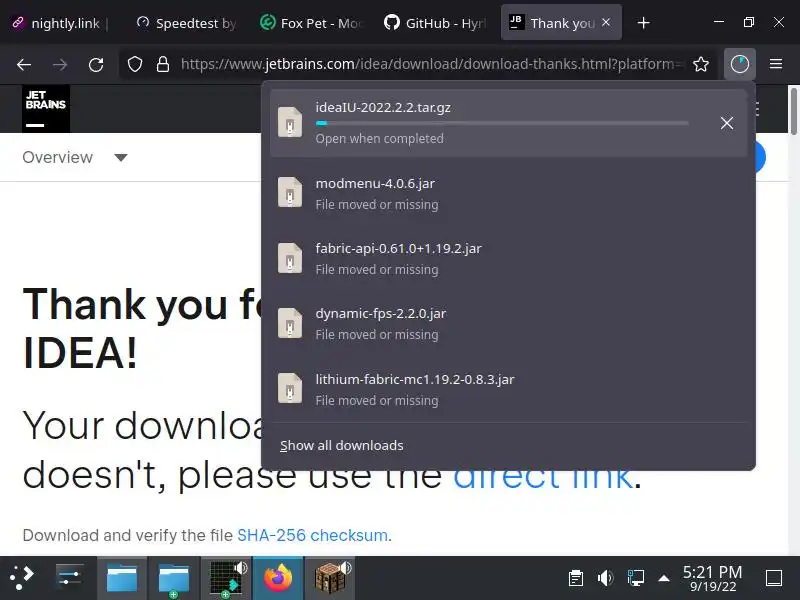This screenshot has height=600, width=800.
Task: Open the system settings taskbar icon
Action: coord(69,578)
